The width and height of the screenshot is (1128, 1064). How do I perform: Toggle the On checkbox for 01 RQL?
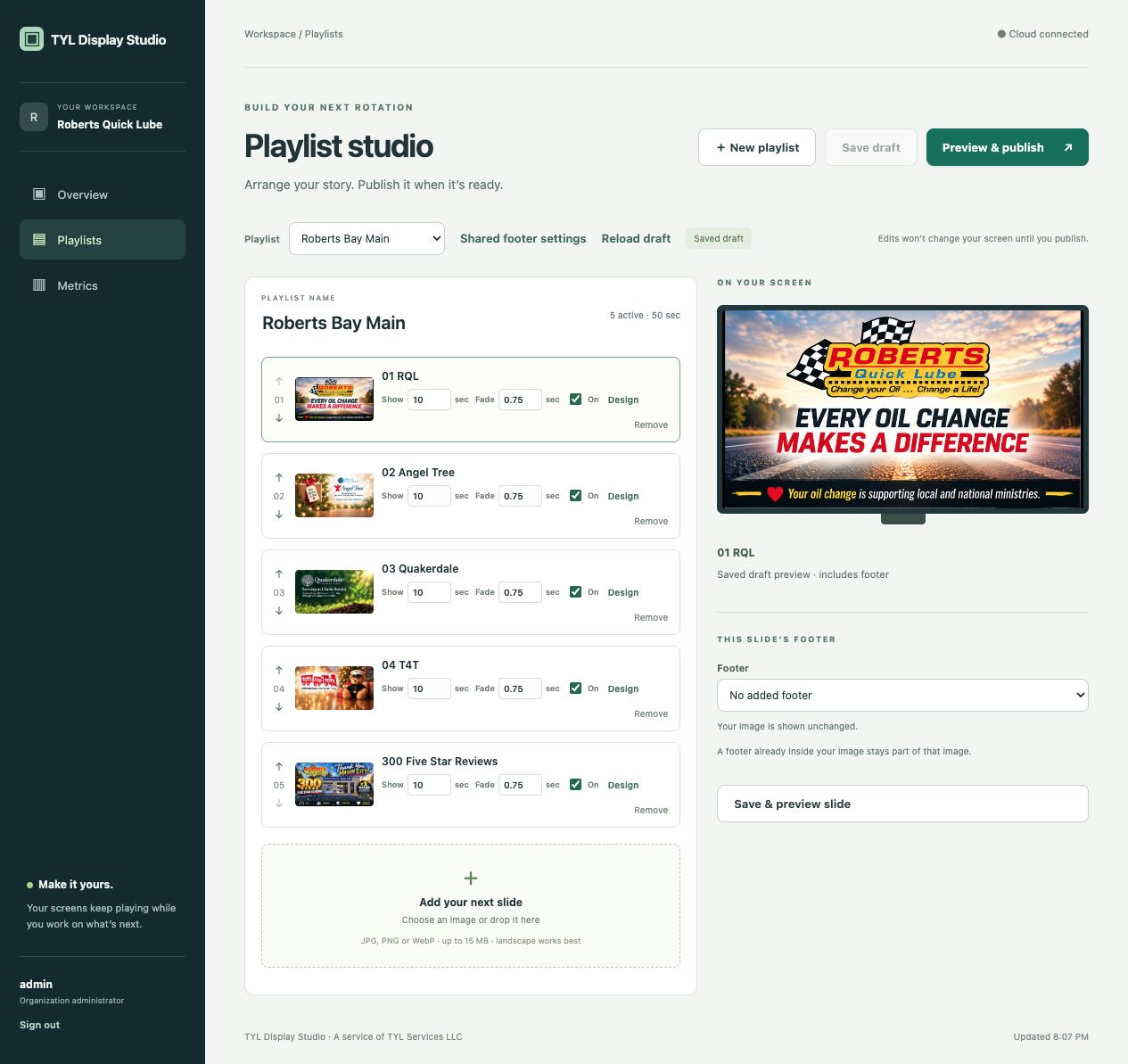click(575, 400)
